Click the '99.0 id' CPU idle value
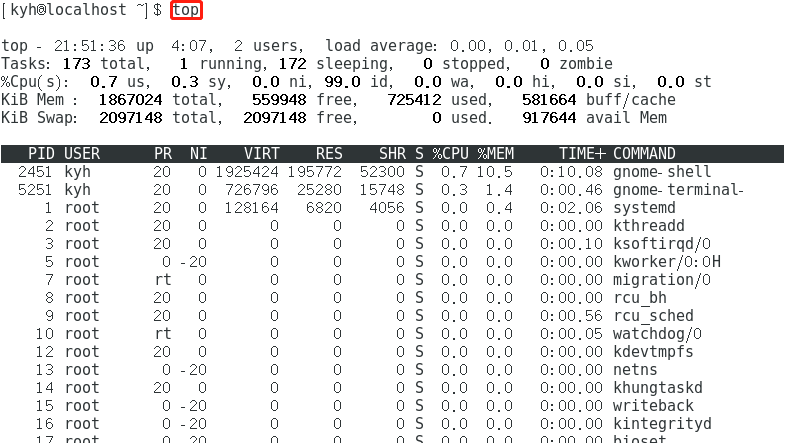The image size is (787, 443). coord(358,82)
